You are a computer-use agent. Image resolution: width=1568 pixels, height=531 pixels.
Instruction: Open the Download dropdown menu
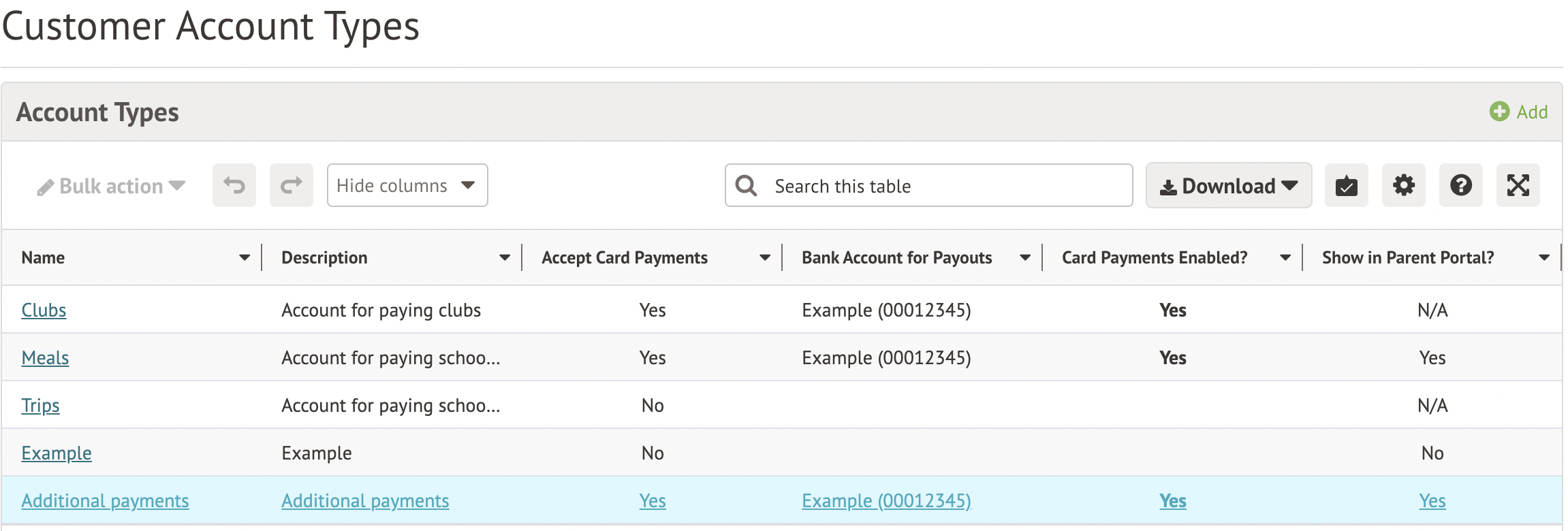[x=1228, y=185]
